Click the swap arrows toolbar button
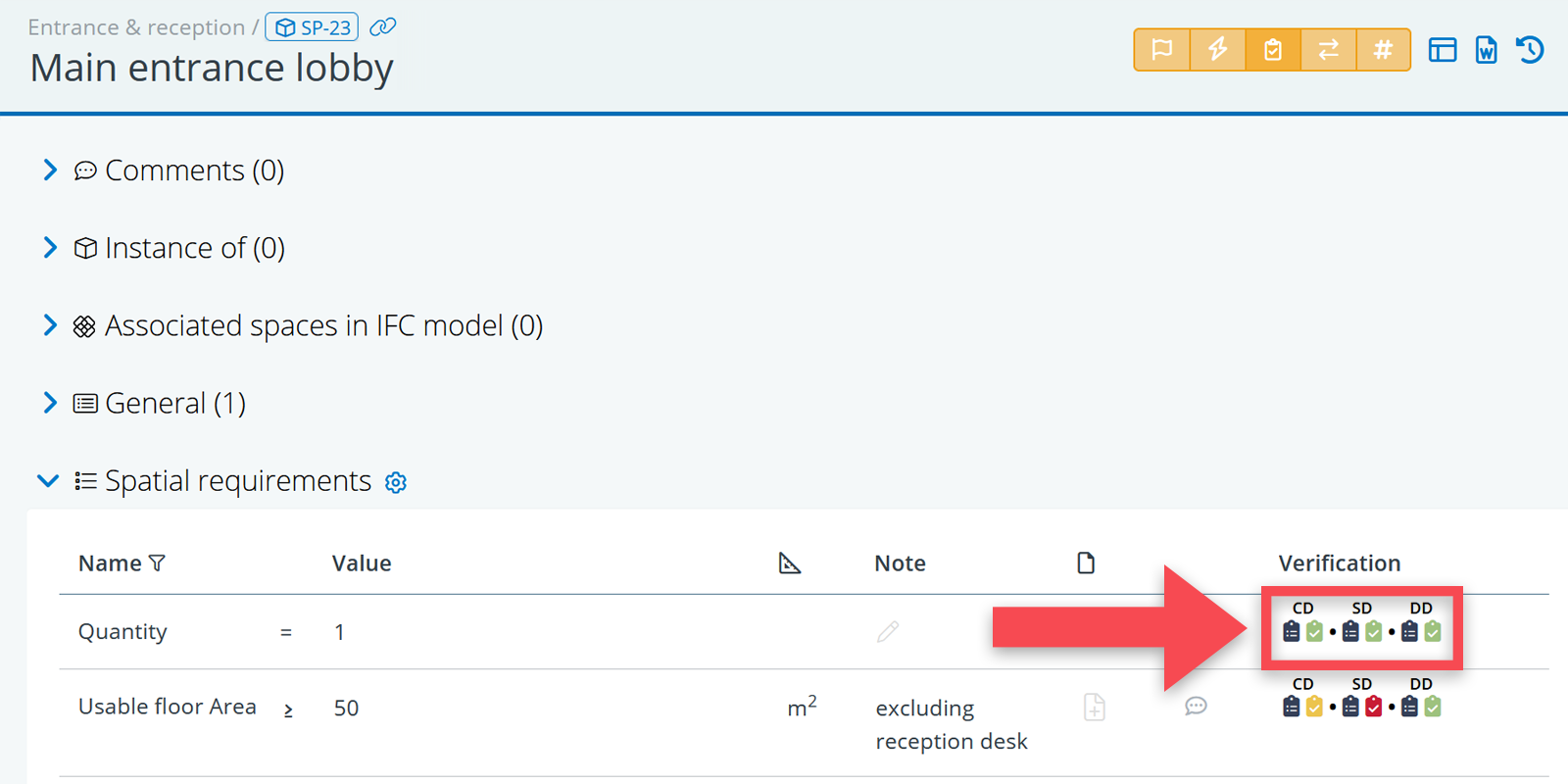The height and width of the screenshot is (784, 1568). 1328,50
